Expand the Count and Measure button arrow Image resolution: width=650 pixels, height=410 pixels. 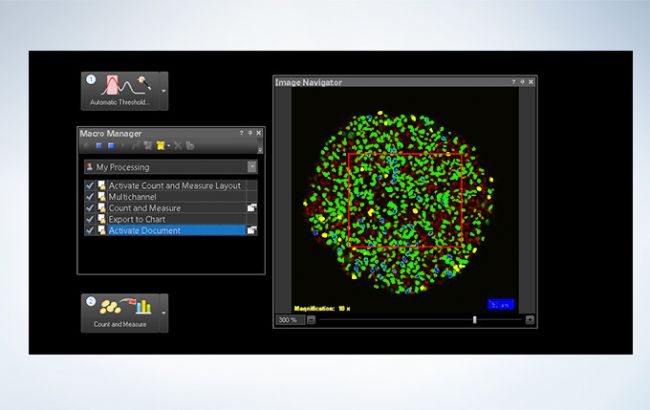[x=163, y=312]
